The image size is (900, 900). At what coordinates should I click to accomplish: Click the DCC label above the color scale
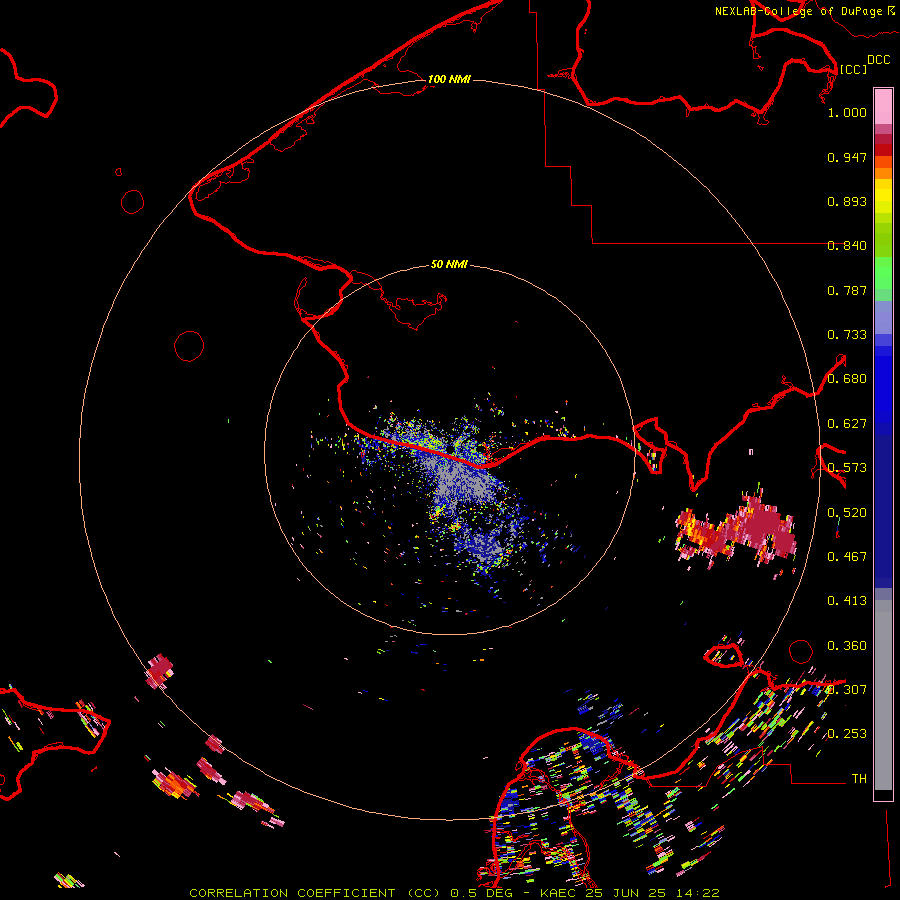(x=878, y=60)
